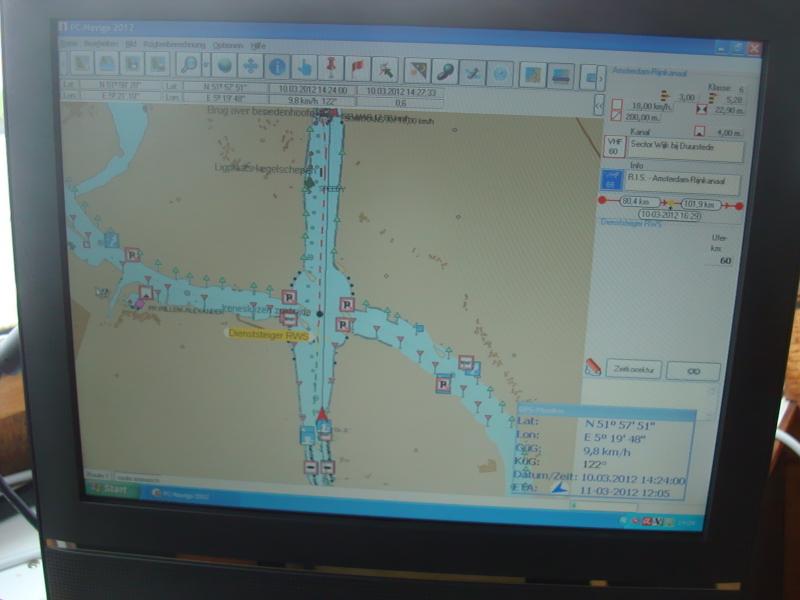Click the globe overview icon
Image resolution: width=800 pixels, height=600 pixels.
click(x=225, y=66)
